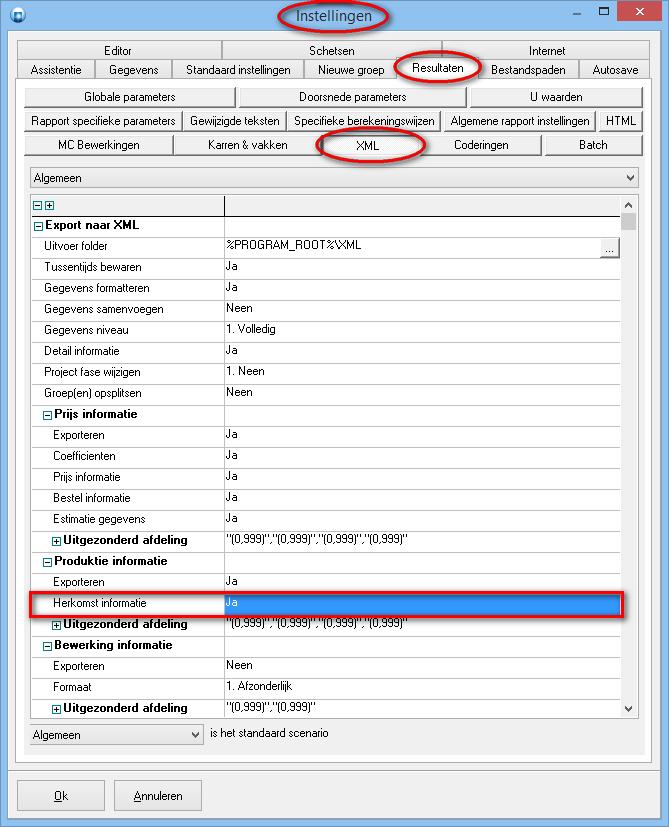This screenshot has height=827, width=669.
Task: Confirm settings with the Ok button
Action: click(61, 795)
